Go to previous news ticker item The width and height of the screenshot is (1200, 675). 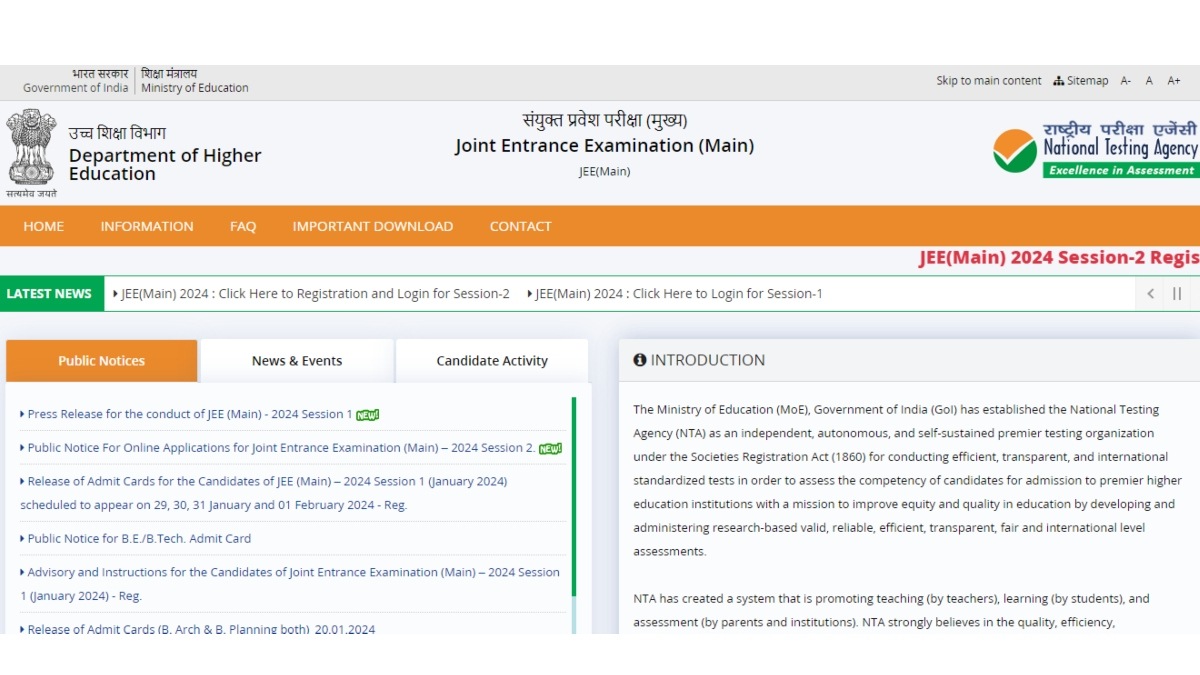pyautogui.click(x=1151, y=294)
